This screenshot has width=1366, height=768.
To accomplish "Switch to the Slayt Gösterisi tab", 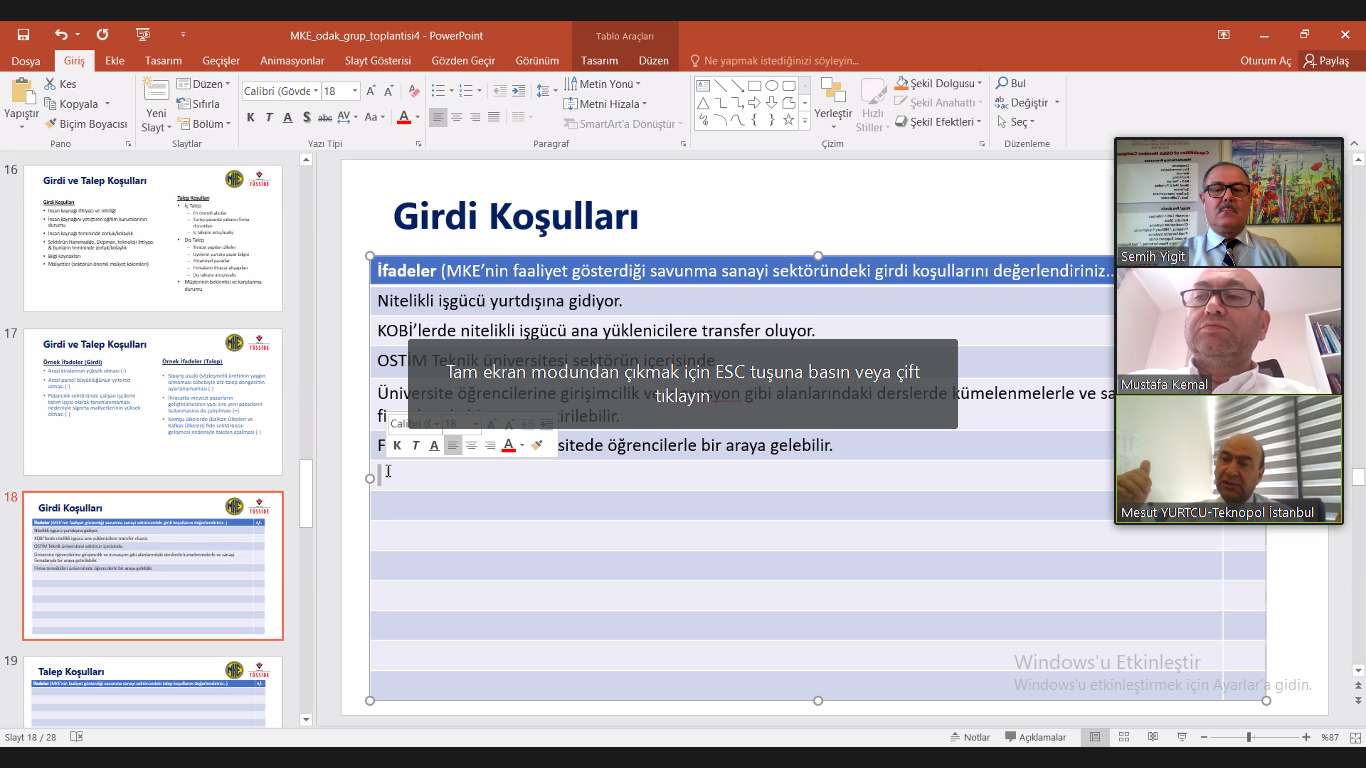I will tap(378, 61).
